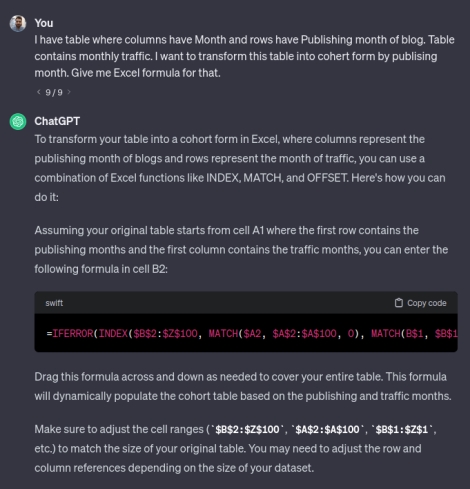The height and width of the screenshot is (489, 470).
Task: Click the swift language label
Action: click(54, 303)
